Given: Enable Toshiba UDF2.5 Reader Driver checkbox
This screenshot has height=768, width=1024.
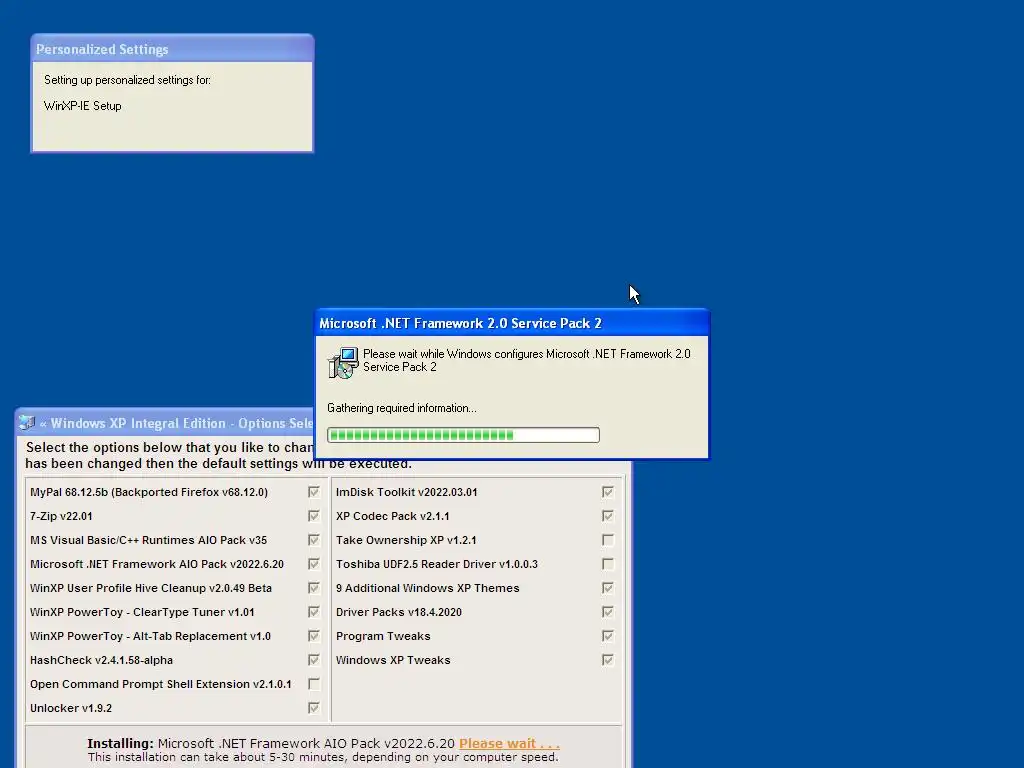Looking at the screenshot, I should pyautogui.click(x=608, y=564).
